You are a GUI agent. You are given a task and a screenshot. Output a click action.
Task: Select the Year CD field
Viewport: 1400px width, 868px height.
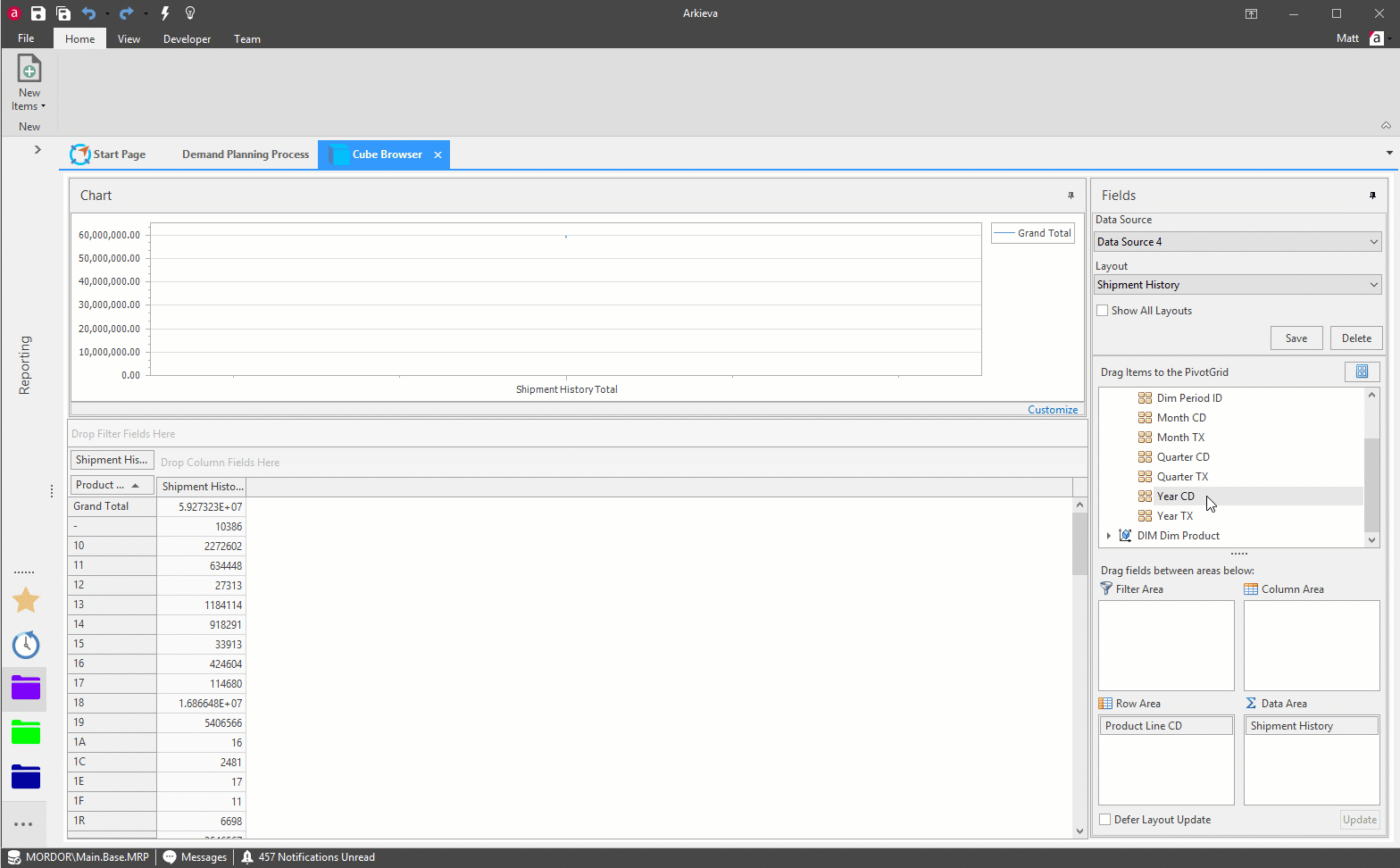click(x=1175, y=497)
